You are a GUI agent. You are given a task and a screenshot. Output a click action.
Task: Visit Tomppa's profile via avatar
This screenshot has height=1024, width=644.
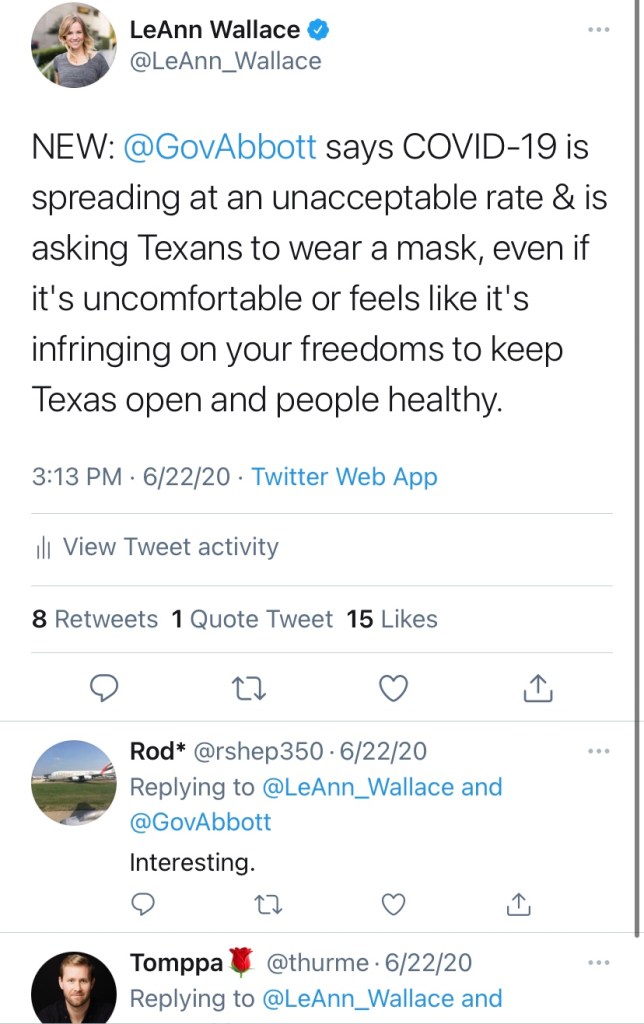(74, 987)
